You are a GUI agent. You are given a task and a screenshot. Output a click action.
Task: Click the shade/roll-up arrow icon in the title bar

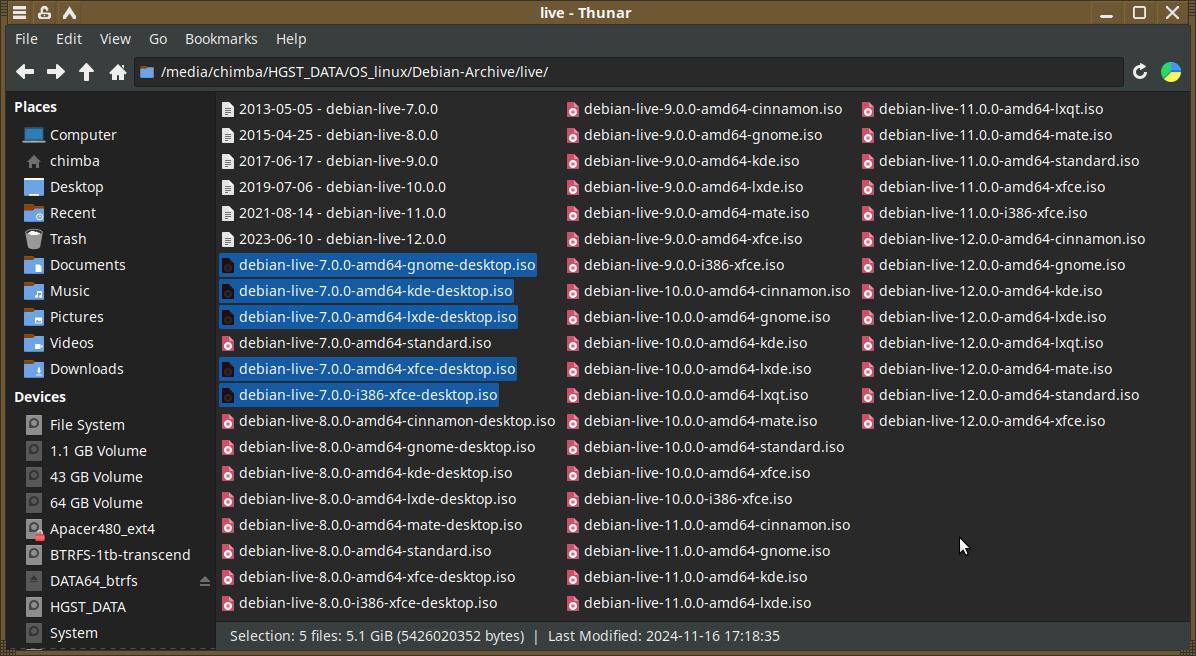(69, 12)
